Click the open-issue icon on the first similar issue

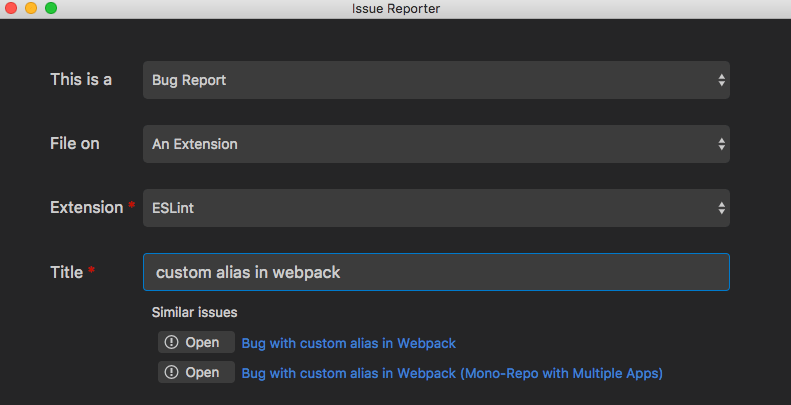coord(171,343)
